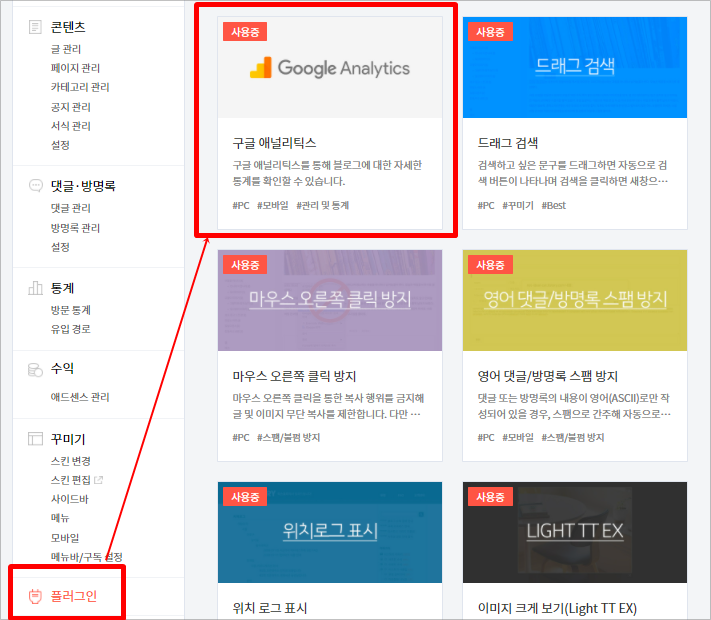711x620 pixels.
Task: Click the 구글 애널리틱스 description text
Action: [x=327, y=173]
